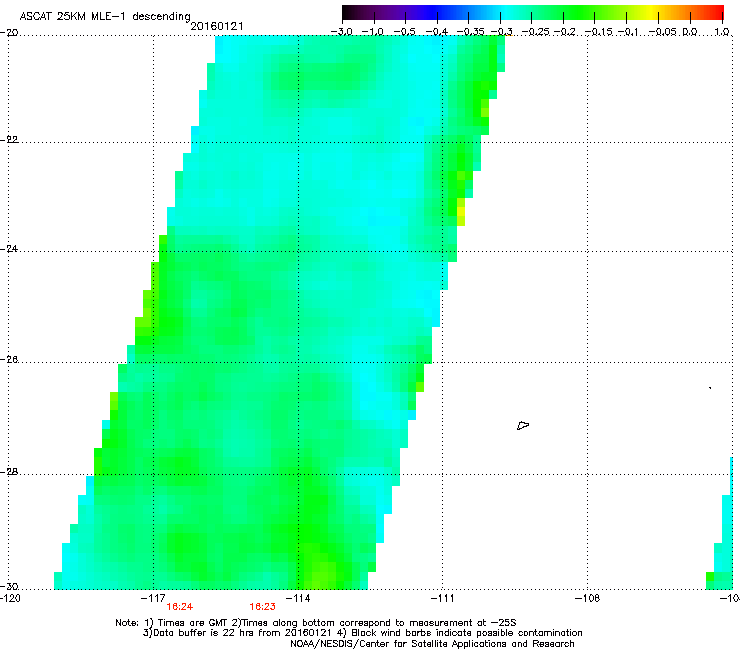Click the longitude label -120
The image size is (740, 650).
point(10,598)
